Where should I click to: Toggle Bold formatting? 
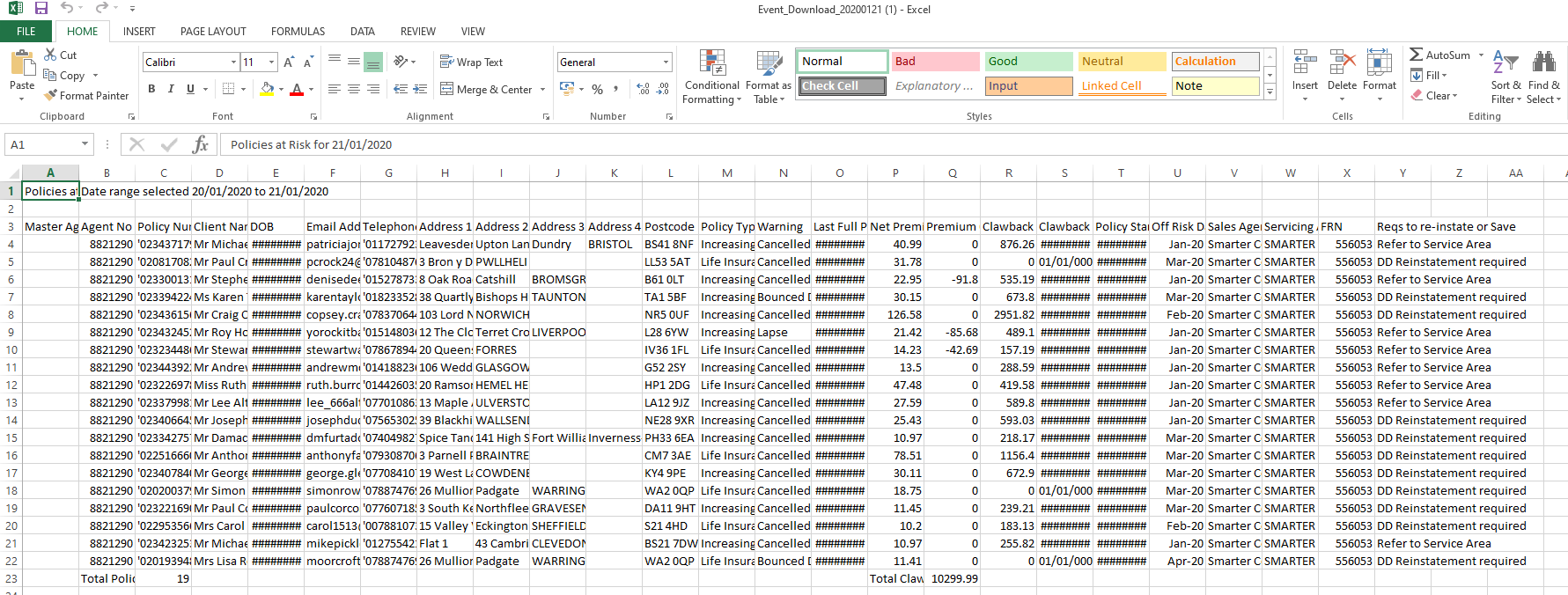click(151, 89)
